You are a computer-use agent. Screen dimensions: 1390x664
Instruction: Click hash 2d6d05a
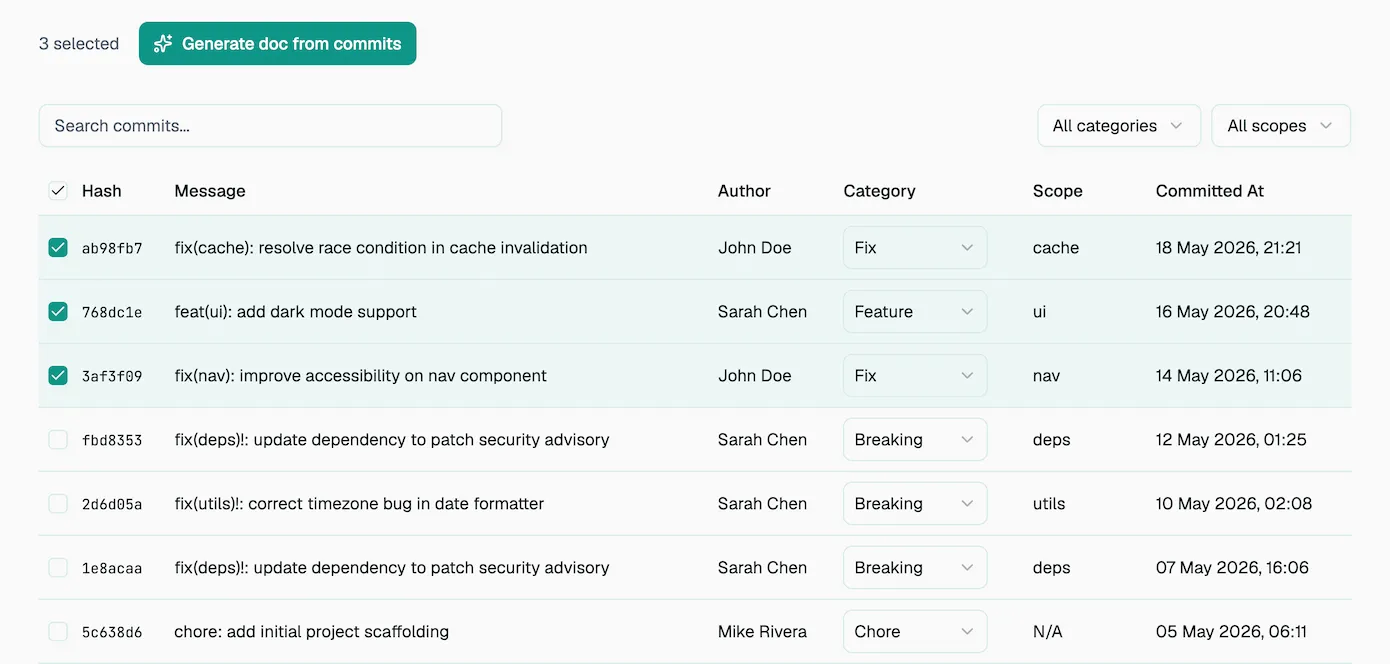[x=112, y=504]
